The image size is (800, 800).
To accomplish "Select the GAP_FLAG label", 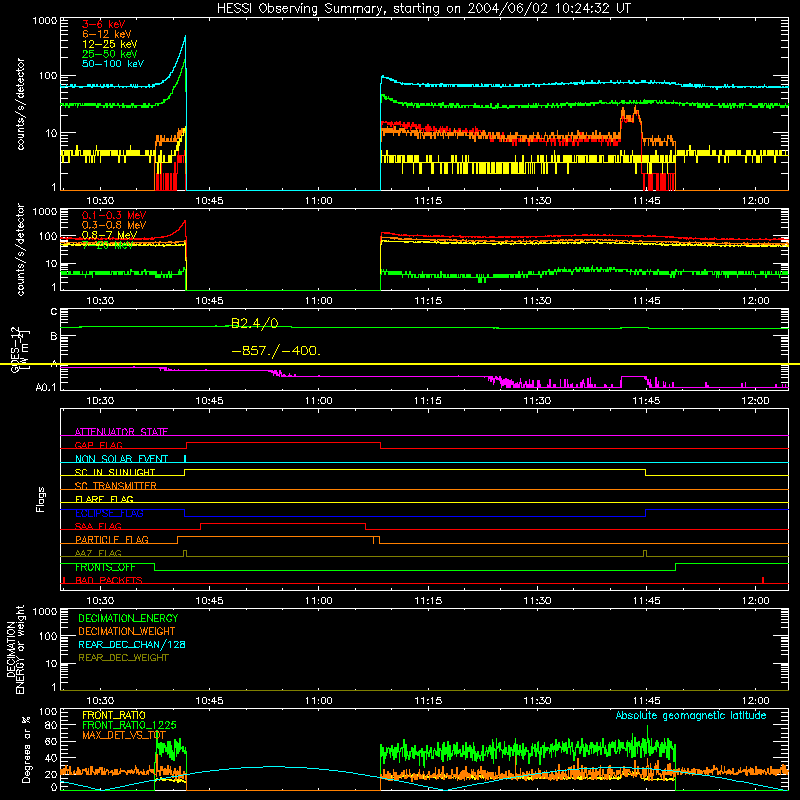I will click(98, 445).
